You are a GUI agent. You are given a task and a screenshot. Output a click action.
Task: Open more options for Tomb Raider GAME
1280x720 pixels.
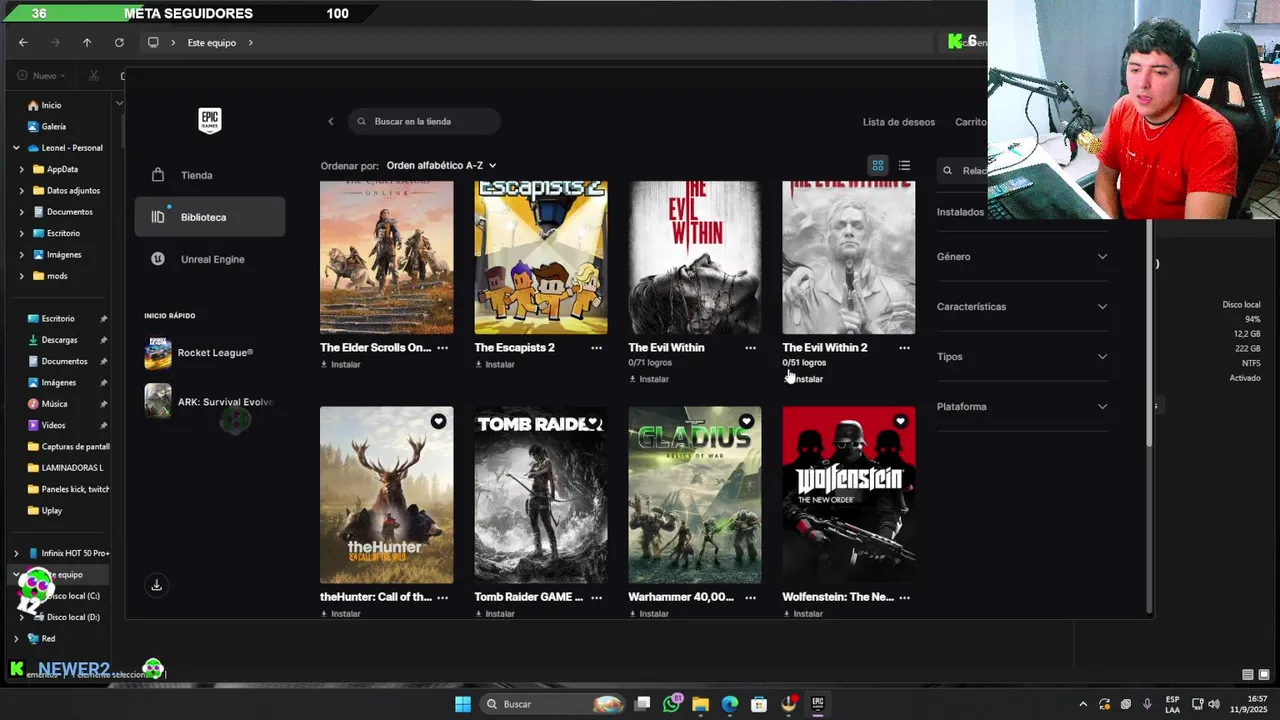(x=596, y=597)
